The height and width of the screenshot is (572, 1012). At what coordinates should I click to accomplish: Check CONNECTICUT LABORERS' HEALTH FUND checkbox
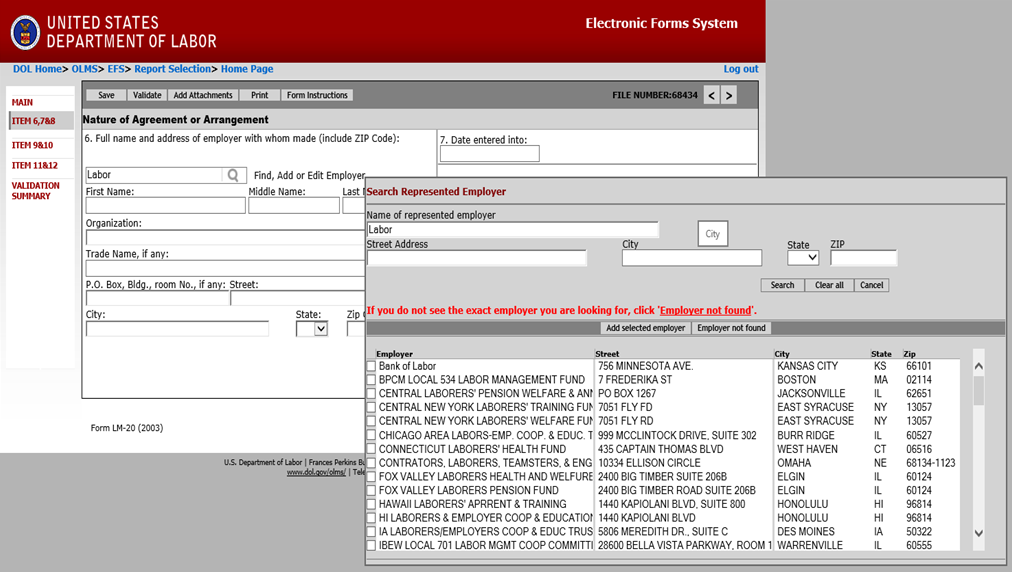[371, 449]
